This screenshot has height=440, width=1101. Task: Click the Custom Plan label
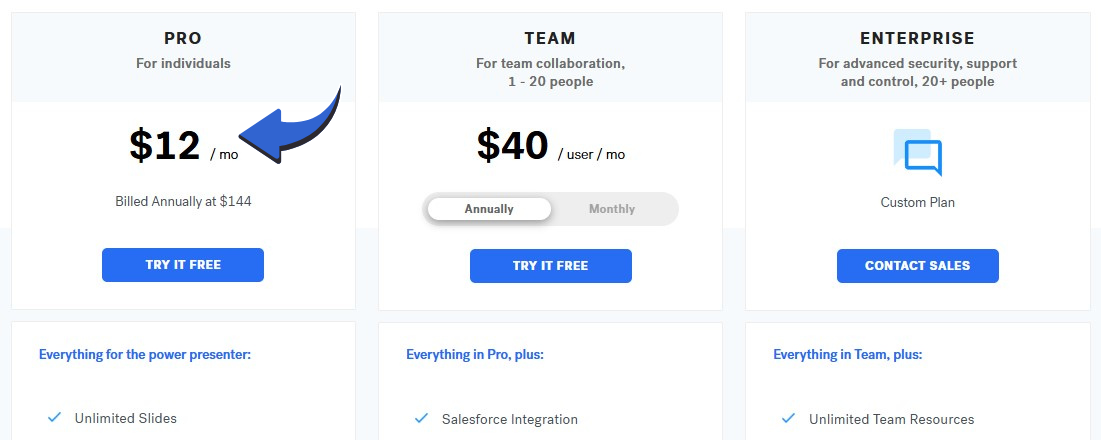[917, 202]
